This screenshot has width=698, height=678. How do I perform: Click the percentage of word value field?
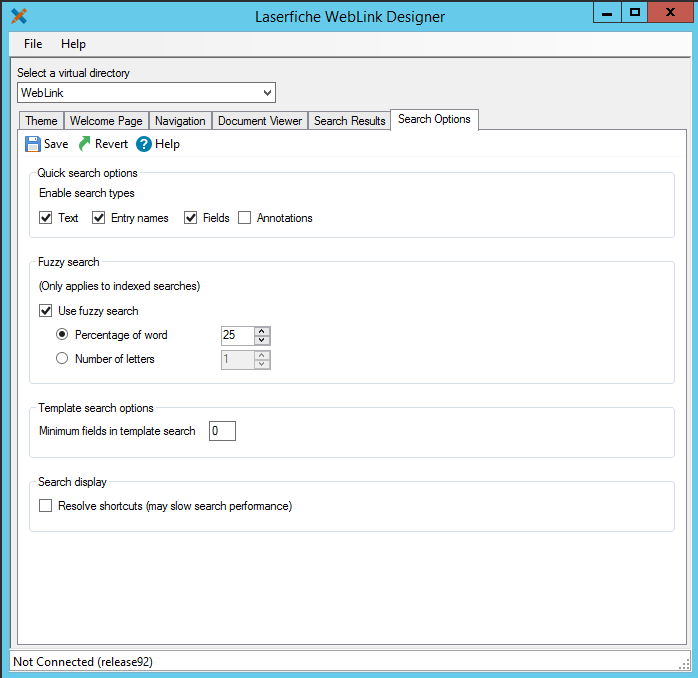tap(238, 335)
